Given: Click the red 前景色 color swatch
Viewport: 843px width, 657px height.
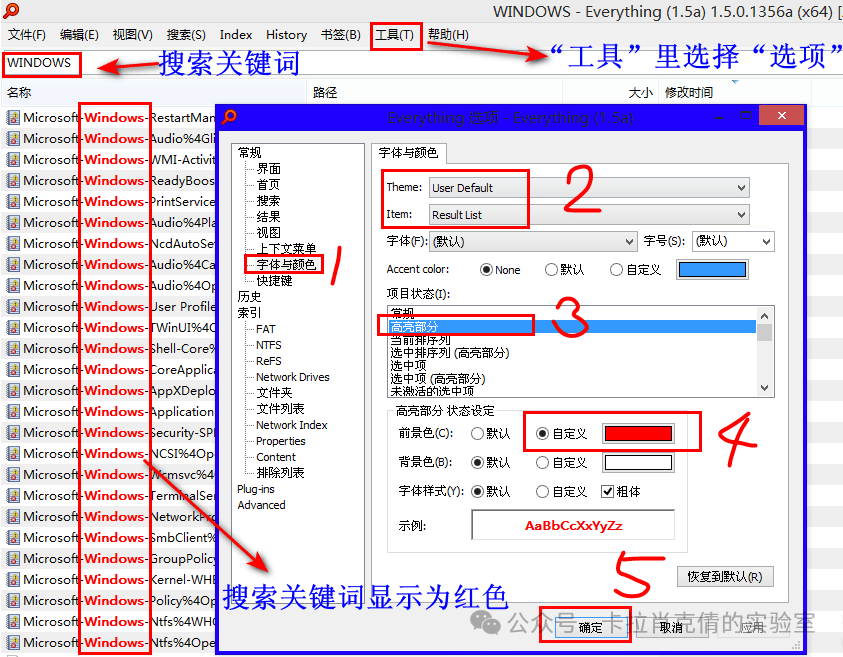Looking at the screenshot, I should point(637,434).
